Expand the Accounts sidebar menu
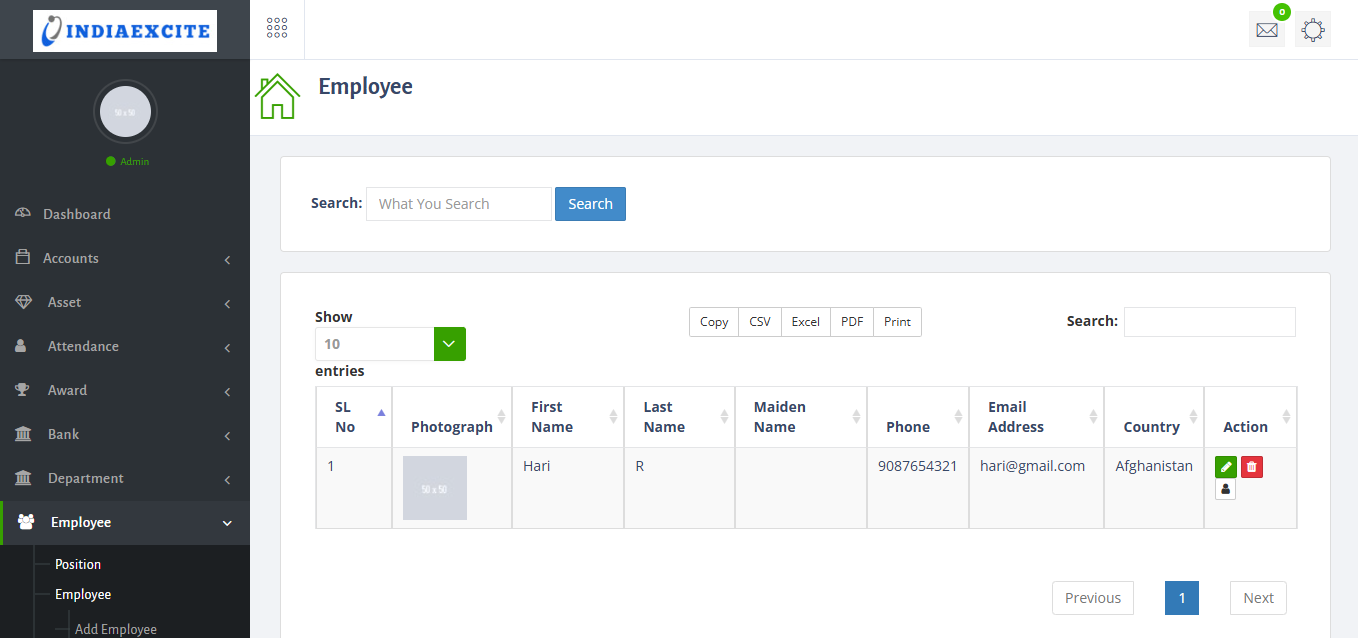Image resolution: width=1358 pixels, height=638 pixels. coord(125,258)
